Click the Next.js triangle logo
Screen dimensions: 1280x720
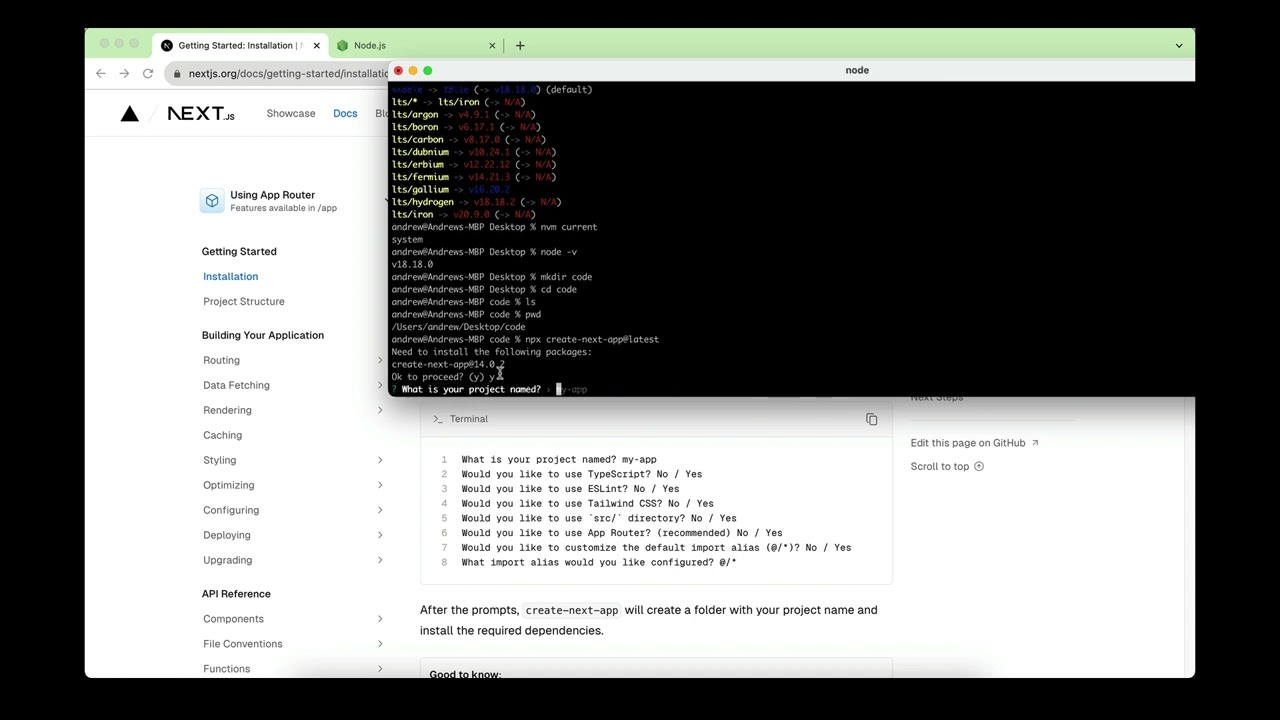[130, 114]
